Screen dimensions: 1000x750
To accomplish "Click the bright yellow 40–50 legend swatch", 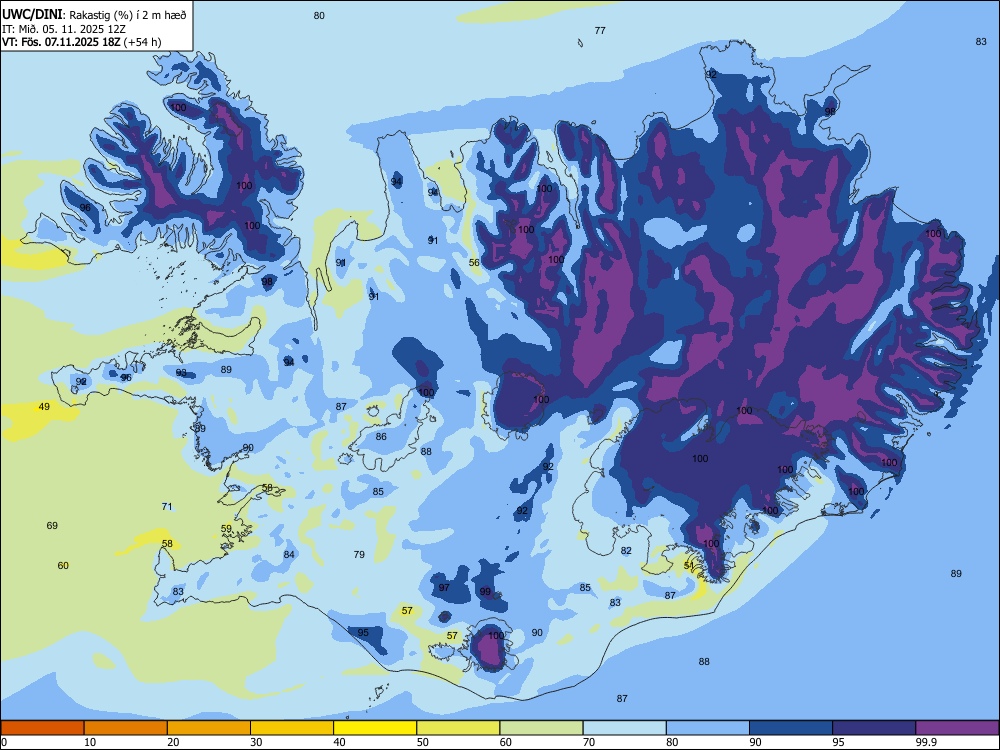I will tap(375, 728).
